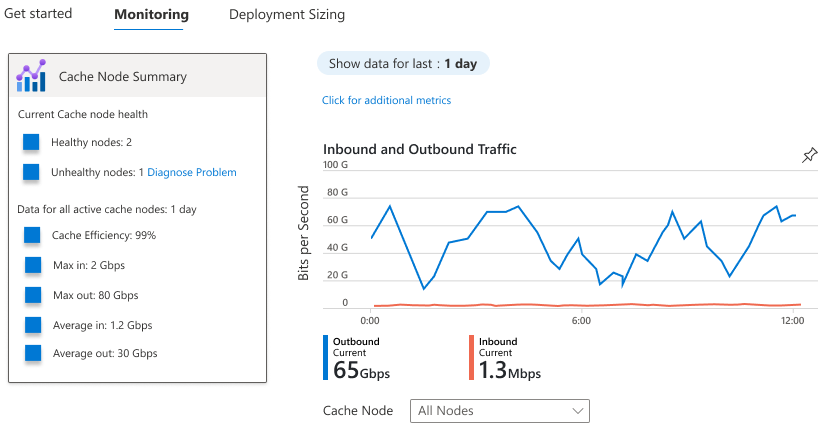The height and width of the screenshot is (428, 824).
Task: Click the chevron in All Nodes combo box
Action: 577,410
